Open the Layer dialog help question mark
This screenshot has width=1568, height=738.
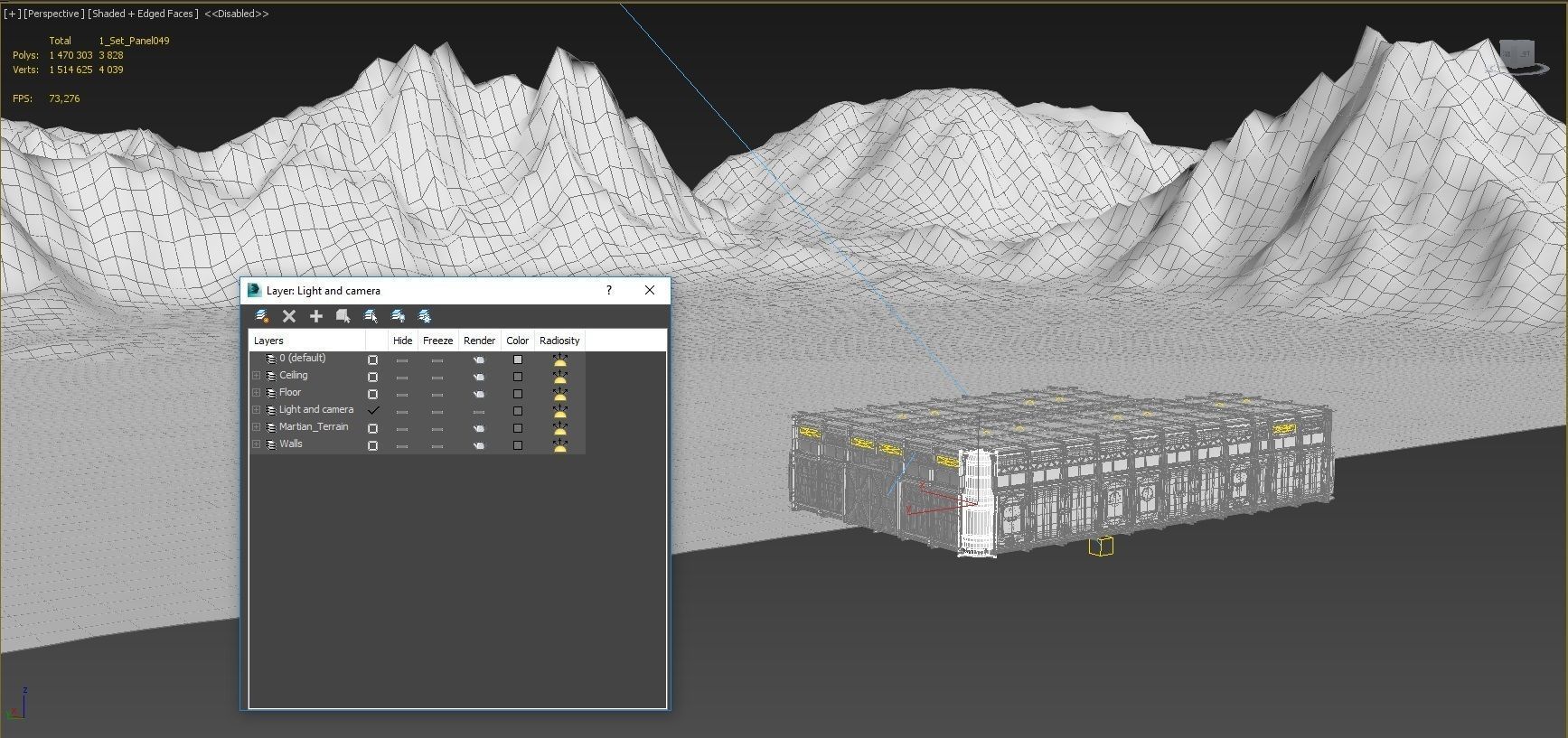click(x=609, y=290)
